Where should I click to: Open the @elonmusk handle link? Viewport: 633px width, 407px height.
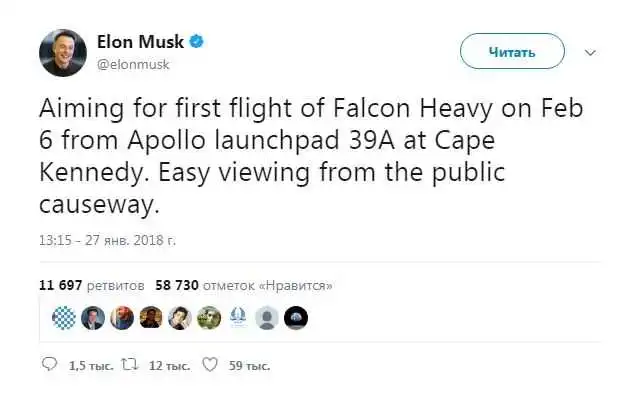click(134, 63)
